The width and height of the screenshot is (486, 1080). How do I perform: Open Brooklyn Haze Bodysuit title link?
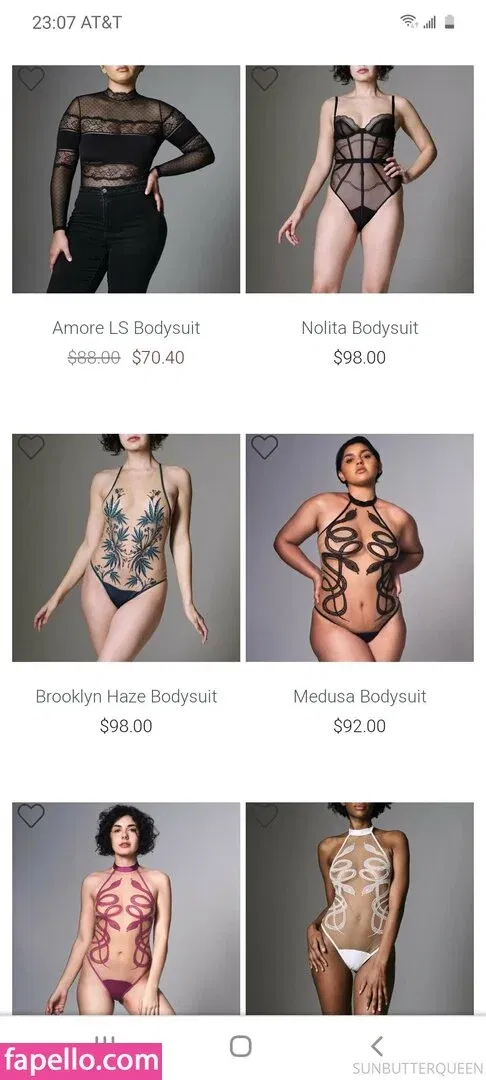[x=126, y=696]
